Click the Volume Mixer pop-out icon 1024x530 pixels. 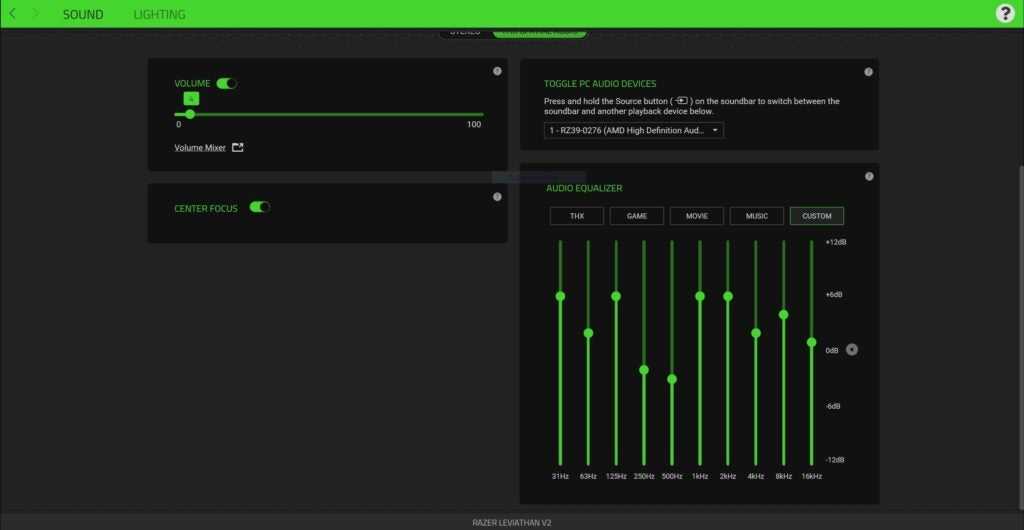pos(238,147)
